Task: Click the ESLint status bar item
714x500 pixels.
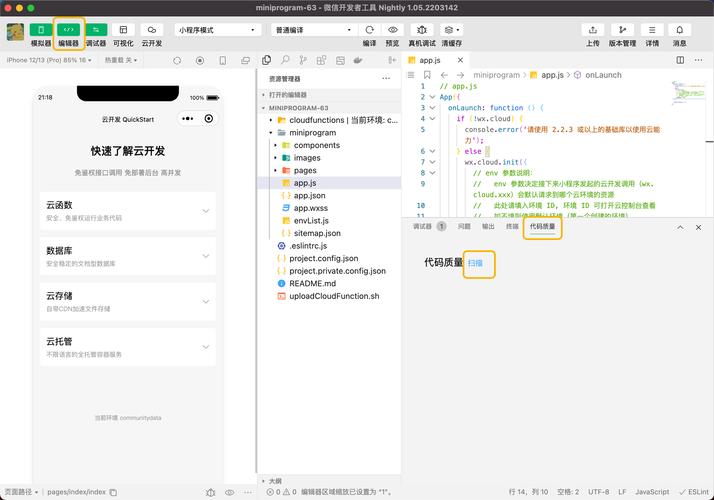Action: (694, 492)
